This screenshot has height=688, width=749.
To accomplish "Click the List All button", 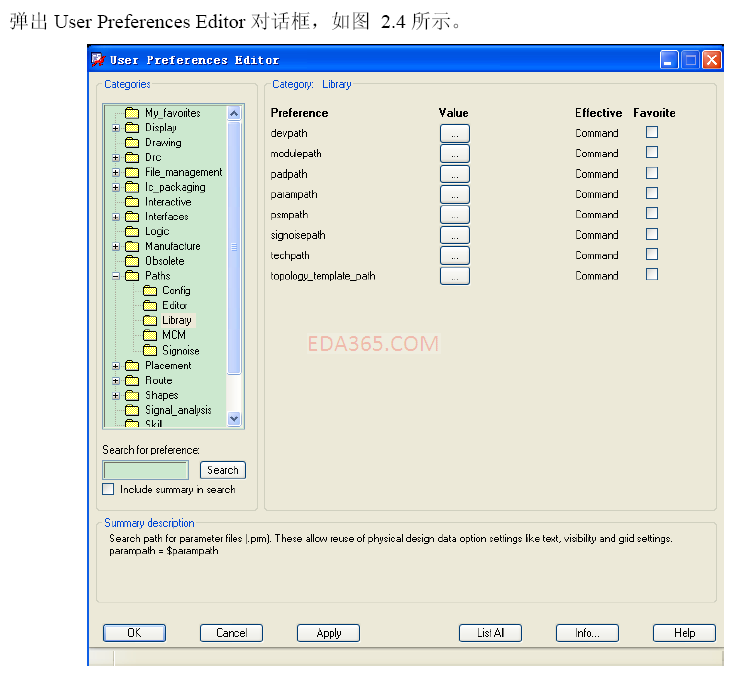I will pos(491,633).
